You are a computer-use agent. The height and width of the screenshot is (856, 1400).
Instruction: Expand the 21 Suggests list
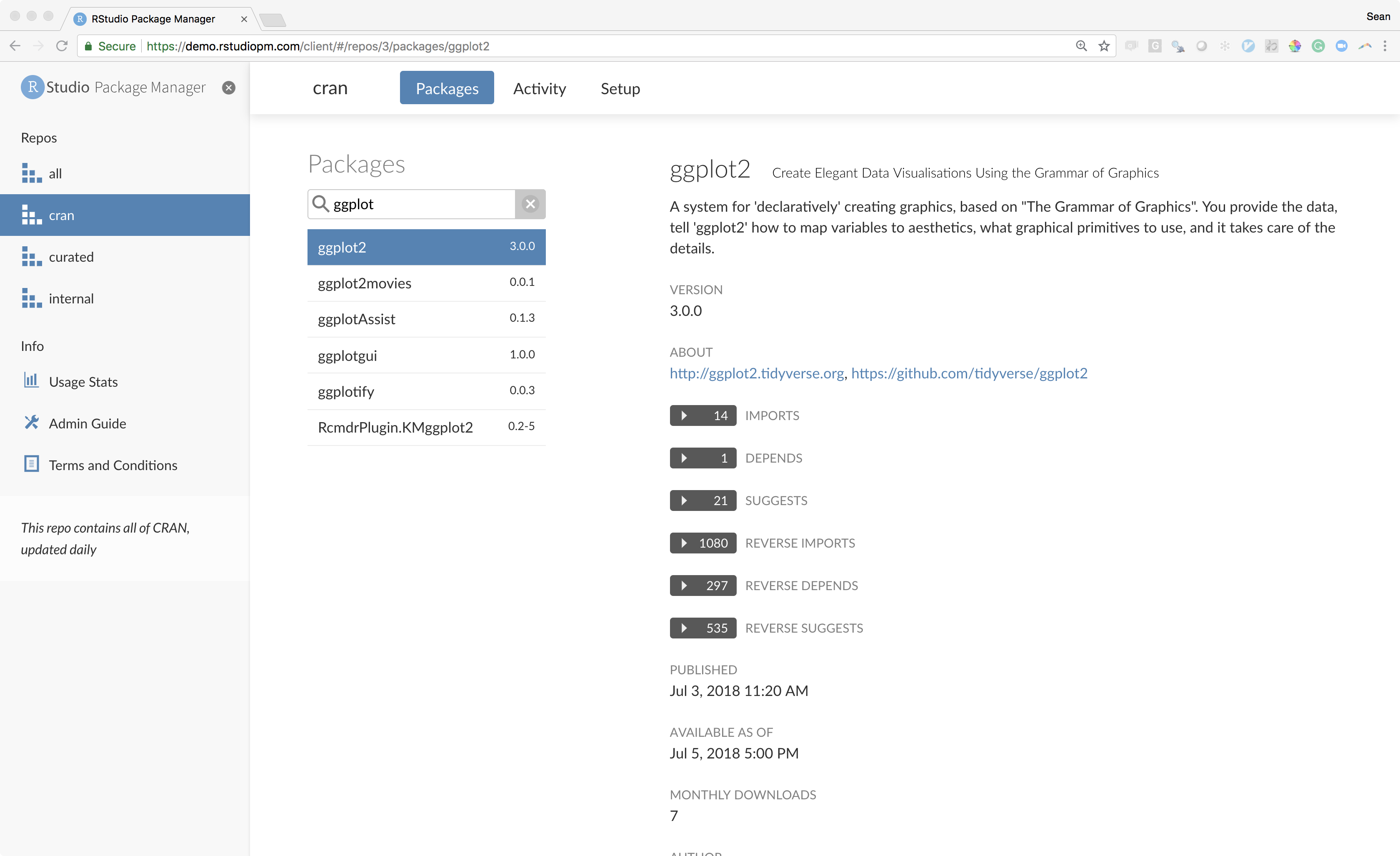(x=702, y=501)
